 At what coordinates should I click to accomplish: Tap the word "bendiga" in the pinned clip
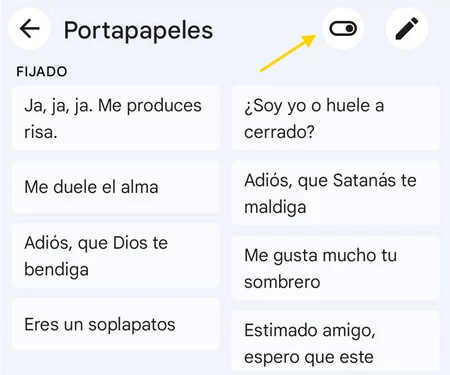click(x=56, y=270)
